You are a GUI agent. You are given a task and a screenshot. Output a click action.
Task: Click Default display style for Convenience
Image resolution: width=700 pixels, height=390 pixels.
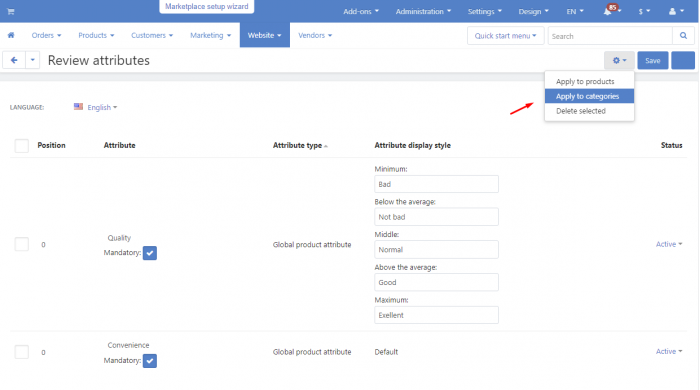[386, 352]
